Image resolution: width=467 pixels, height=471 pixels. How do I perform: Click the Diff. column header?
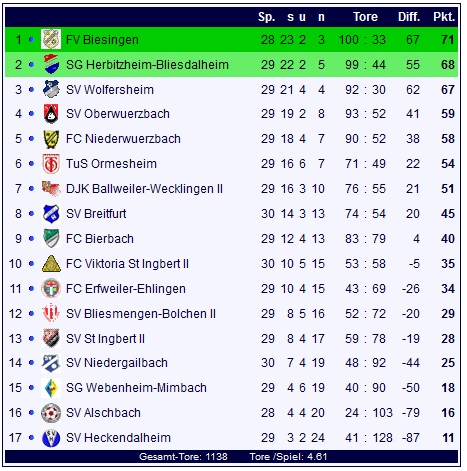click(409, 17)
